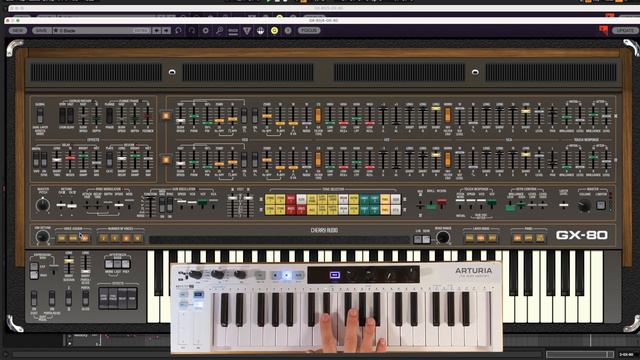
Task: Toggle the last Pedal button
Action: tap(540, 238)
